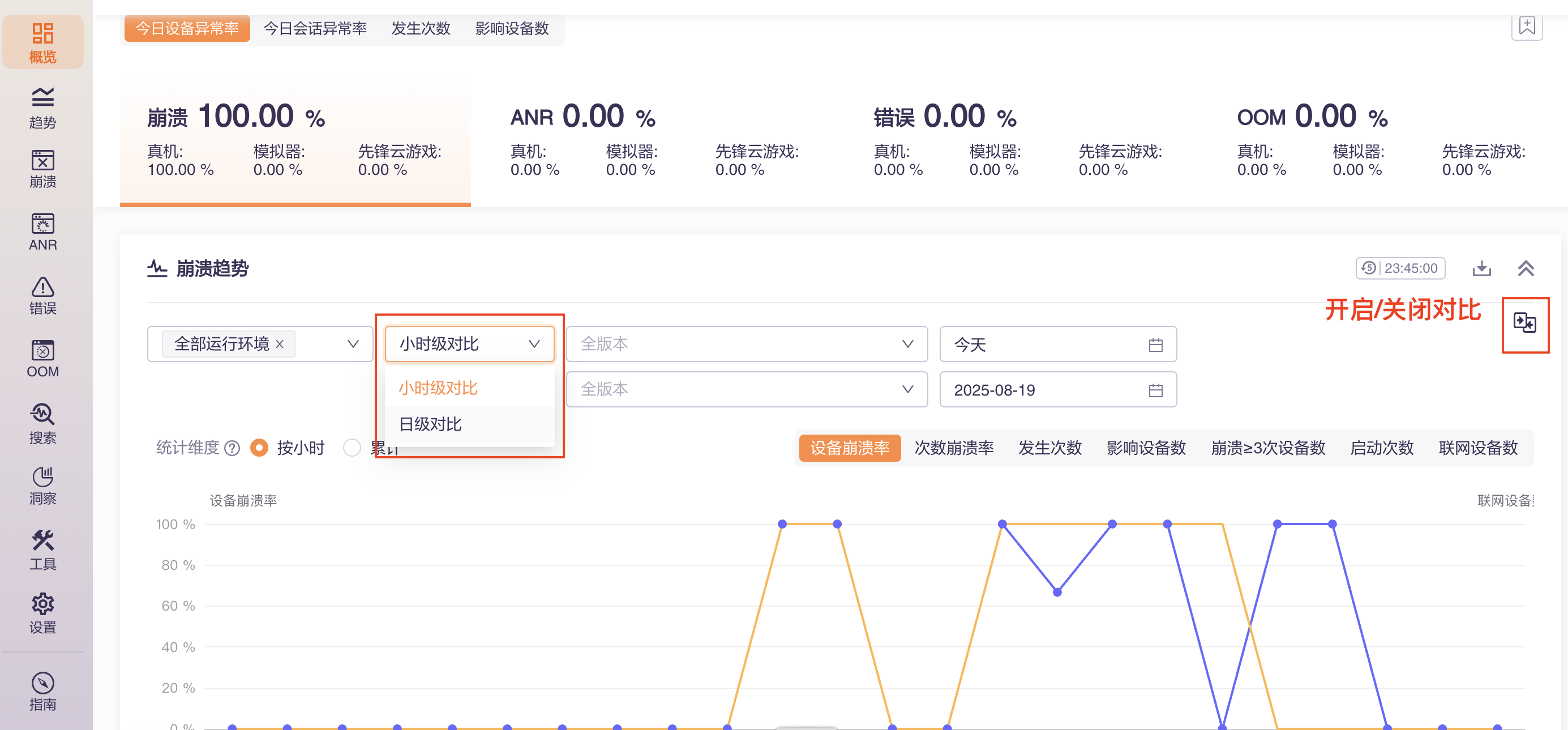Switch to 今日设备异常率 tab
The width and height of the screenshot is (1568, 730).
187,29
